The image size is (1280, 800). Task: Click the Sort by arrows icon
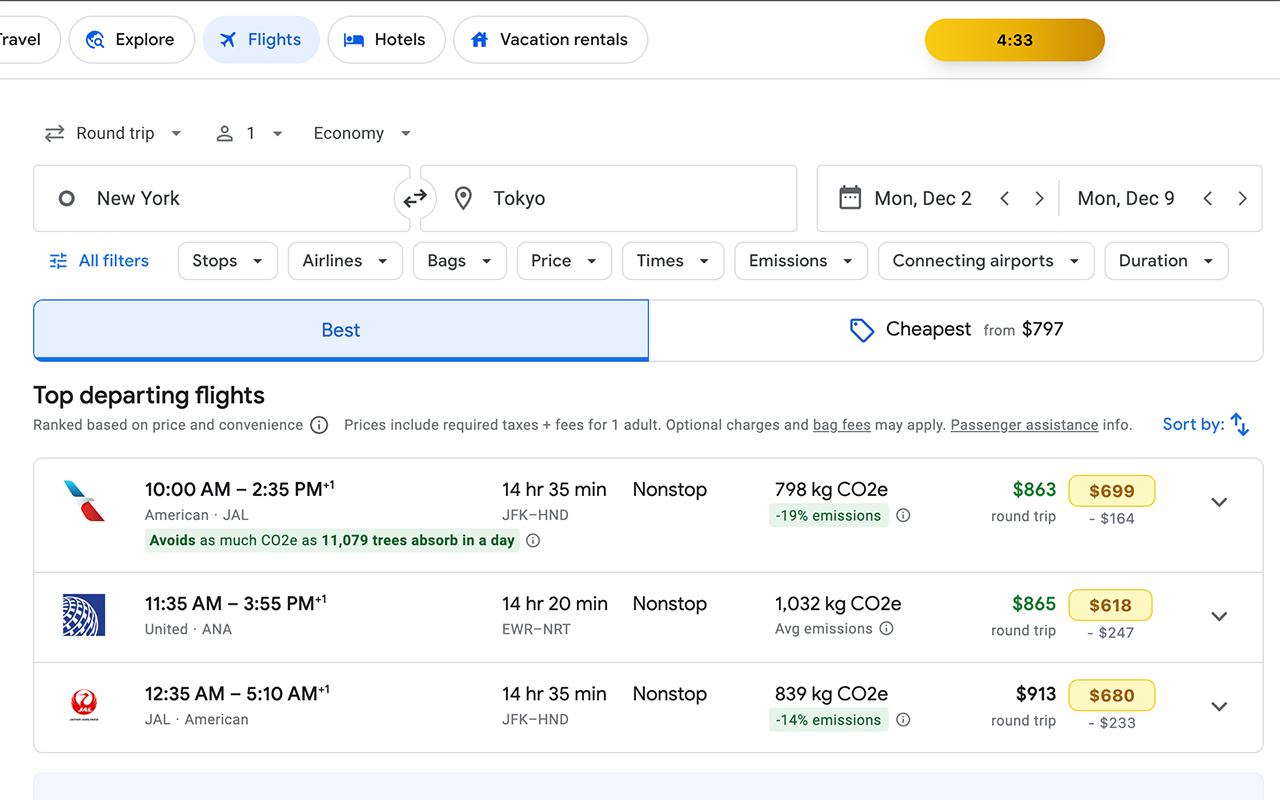point(1240,425)
